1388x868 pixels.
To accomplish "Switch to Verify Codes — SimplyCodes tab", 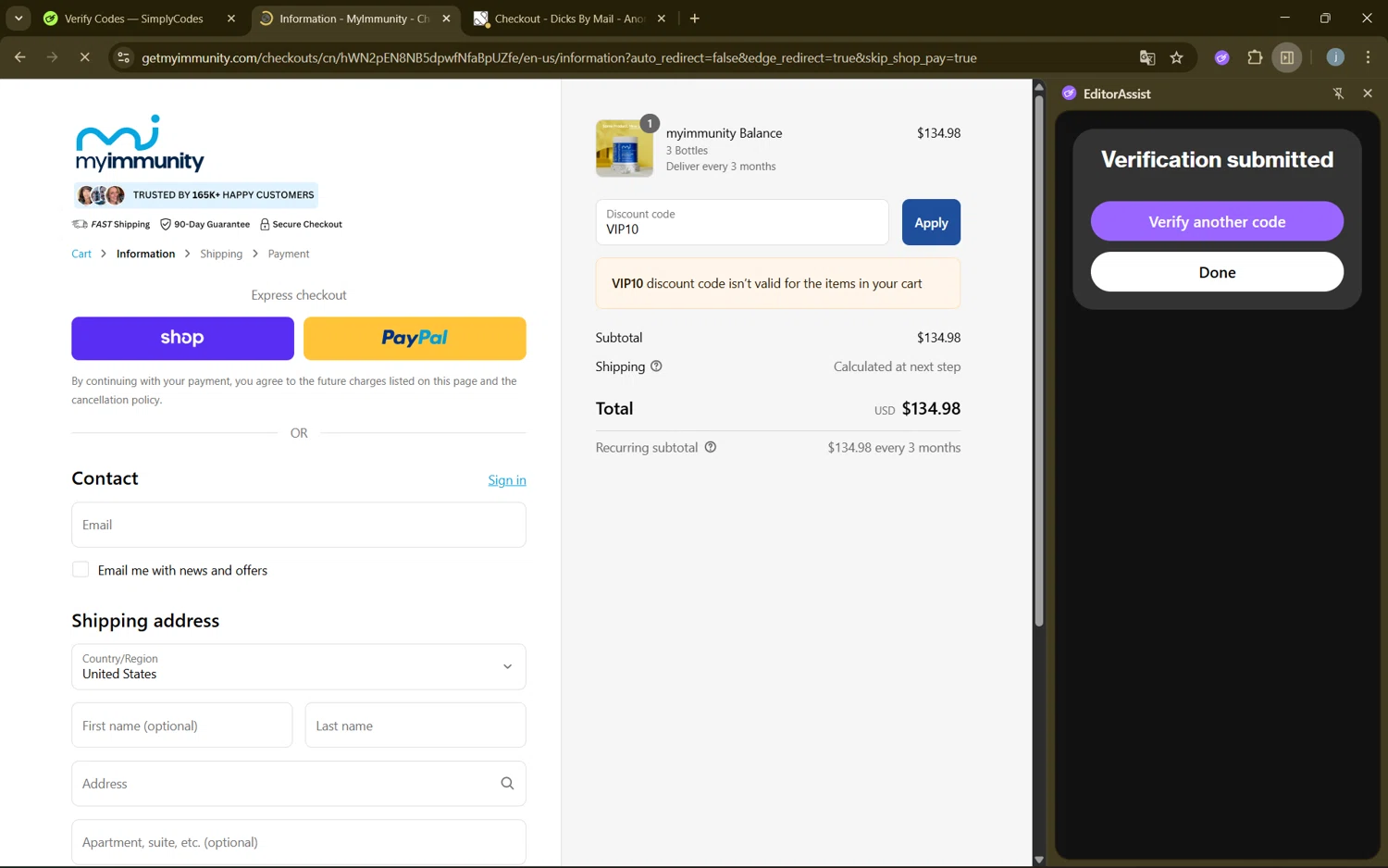I will coord(134,19).
